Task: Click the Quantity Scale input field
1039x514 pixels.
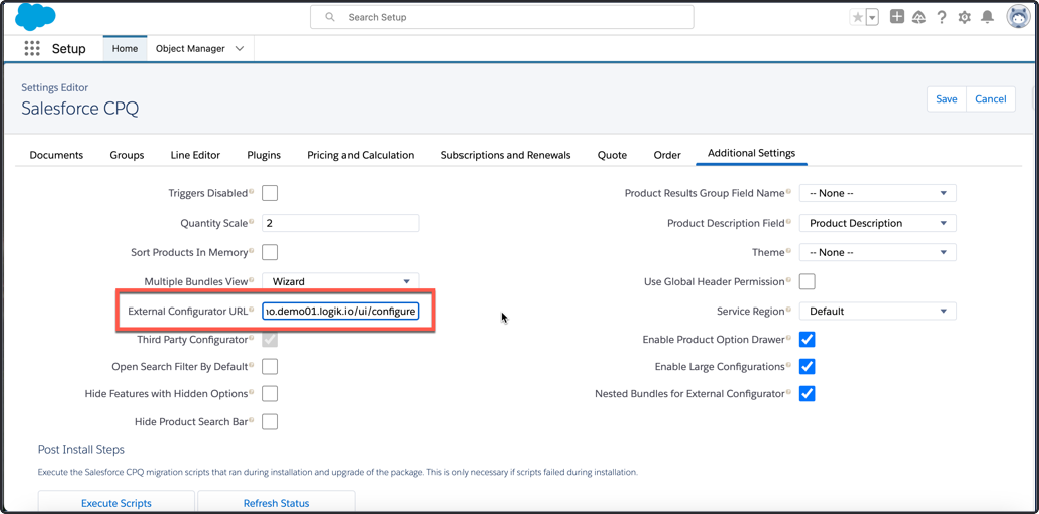Action: coord(341,223)
